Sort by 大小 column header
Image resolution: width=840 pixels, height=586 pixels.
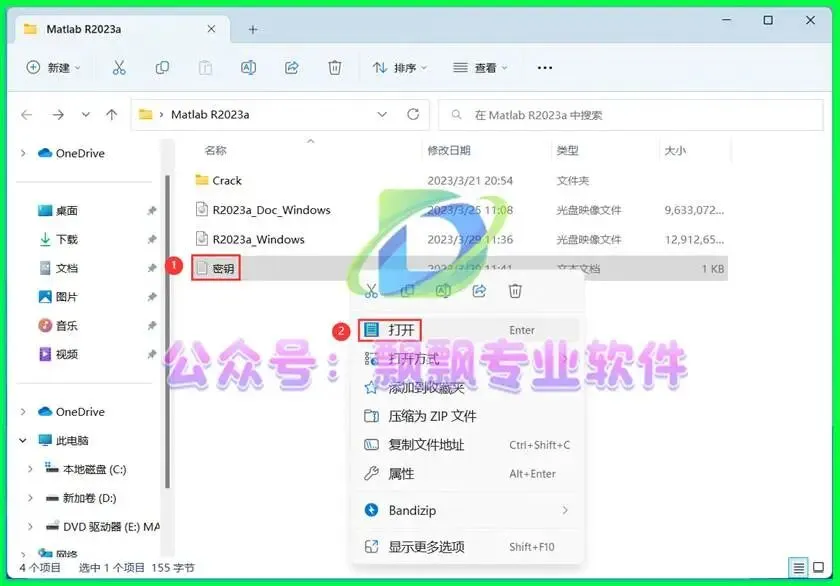[675, 151]
